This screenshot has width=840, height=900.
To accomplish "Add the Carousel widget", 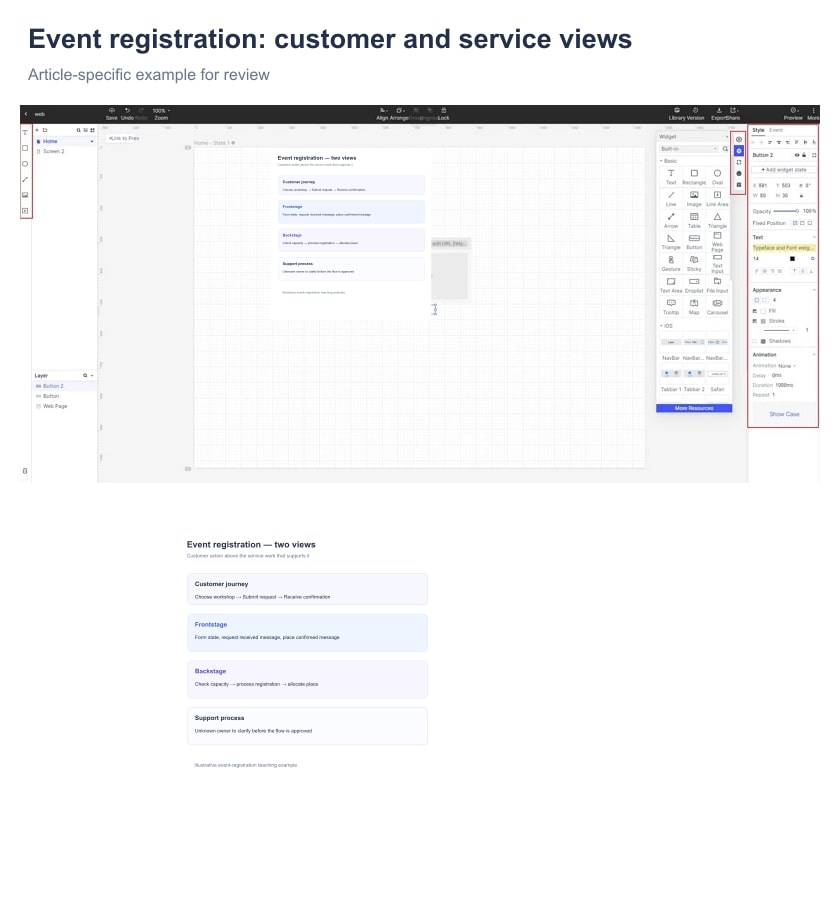I will 717,307.
